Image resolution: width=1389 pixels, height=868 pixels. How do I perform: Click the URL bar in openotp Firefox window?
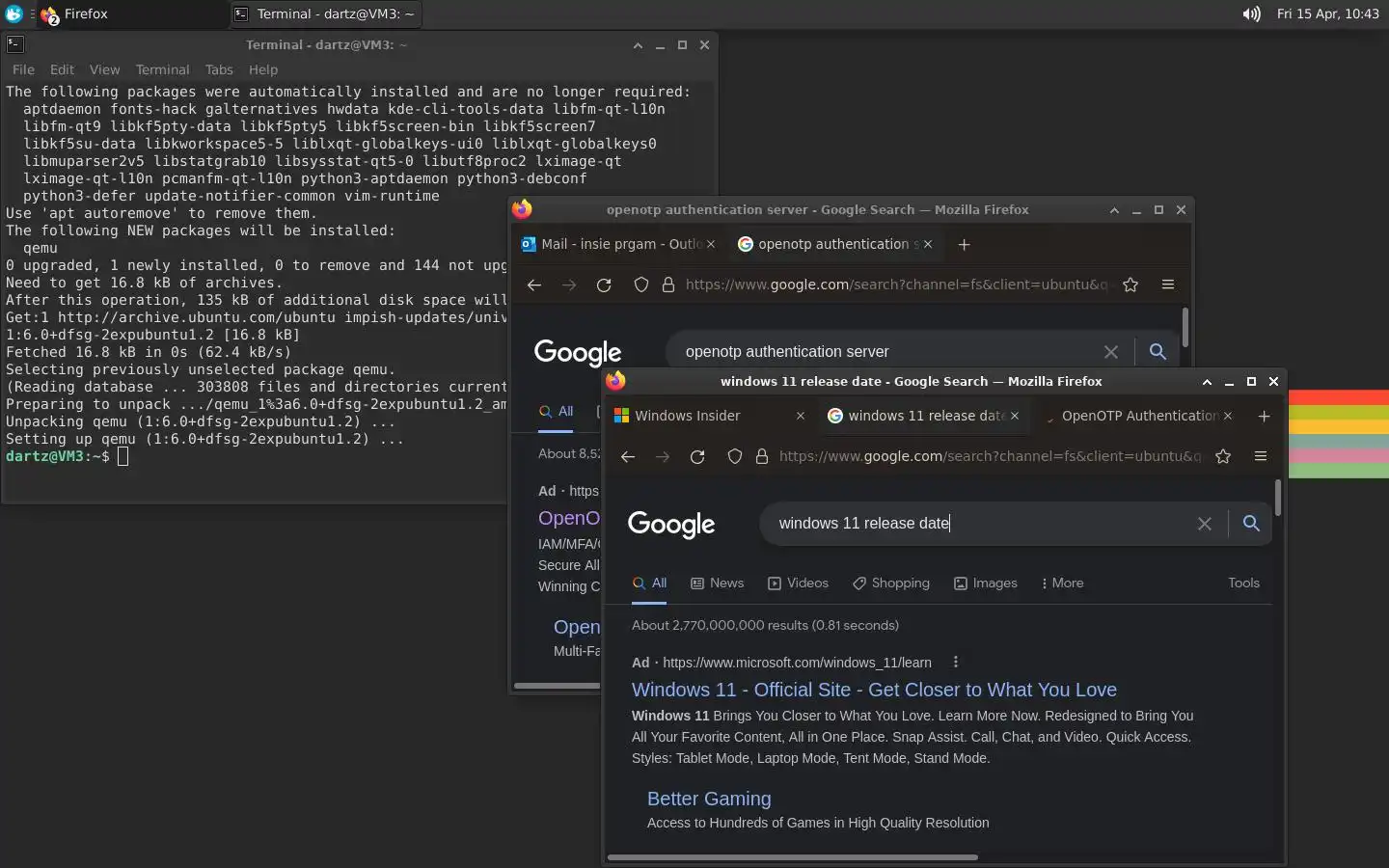[897, 285]
